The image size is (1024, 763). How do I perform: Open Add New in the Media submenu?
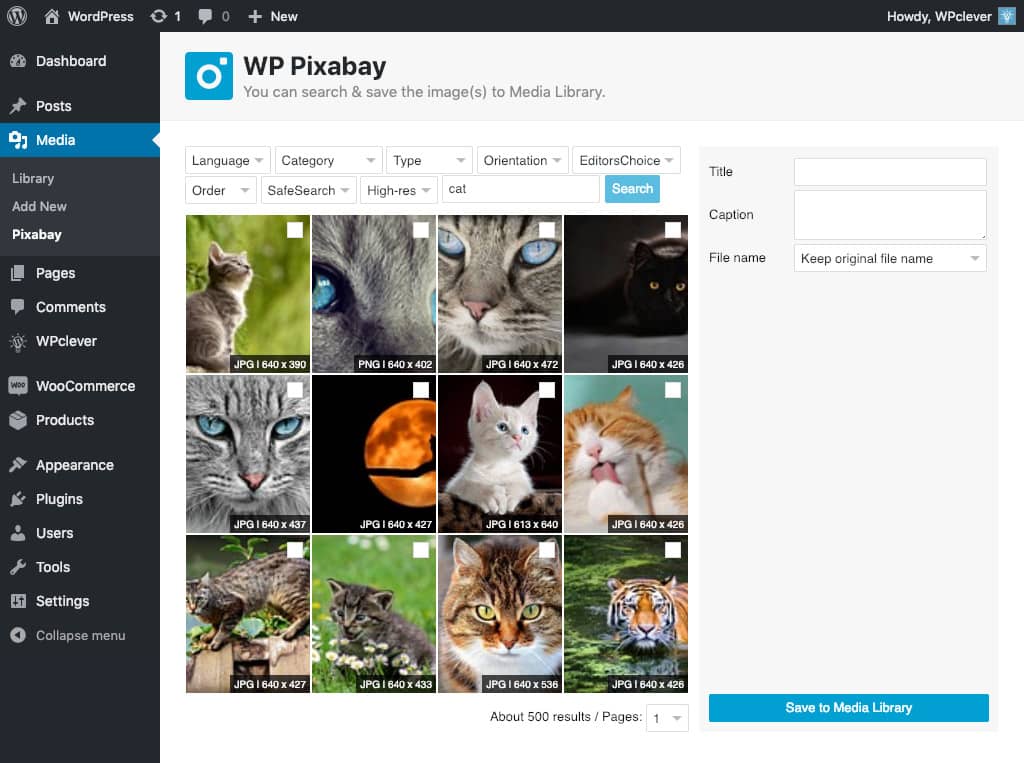(39, 206)
